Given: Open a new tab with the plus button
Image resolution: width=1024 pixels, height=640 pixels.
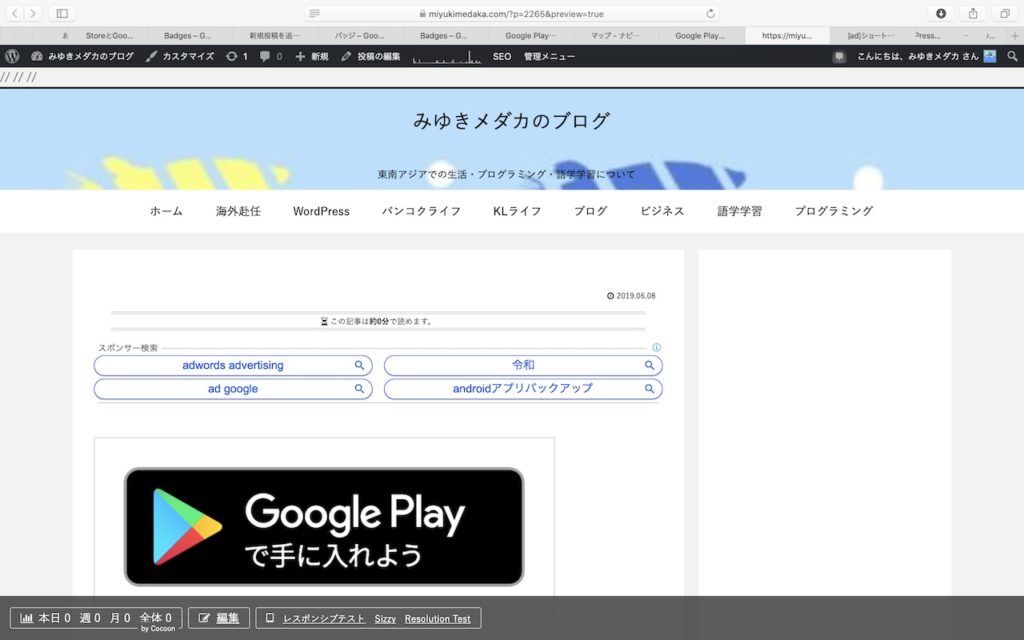Looking at the screenshot, I should point(1014,36).
